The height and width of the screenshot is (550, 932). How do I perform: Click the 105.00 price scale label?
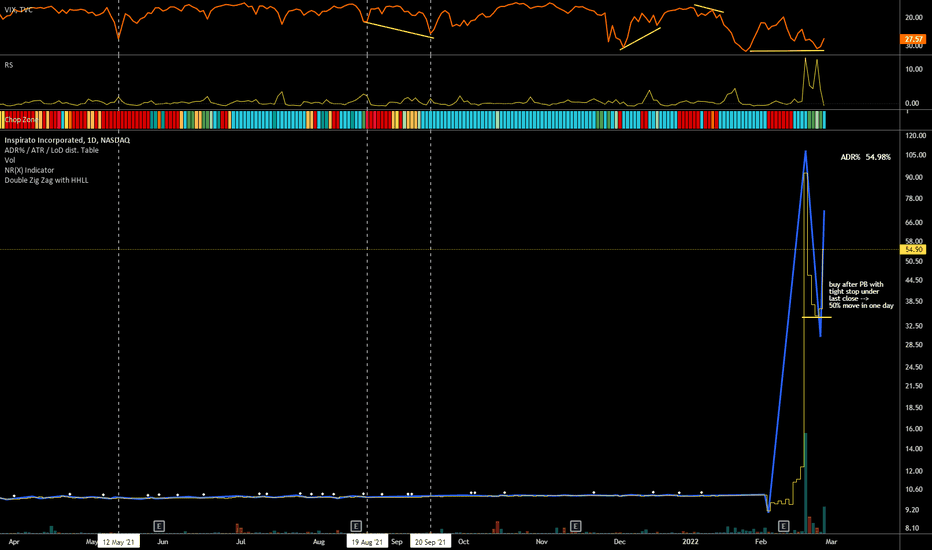pyautogui.click(x=915, y=155)
